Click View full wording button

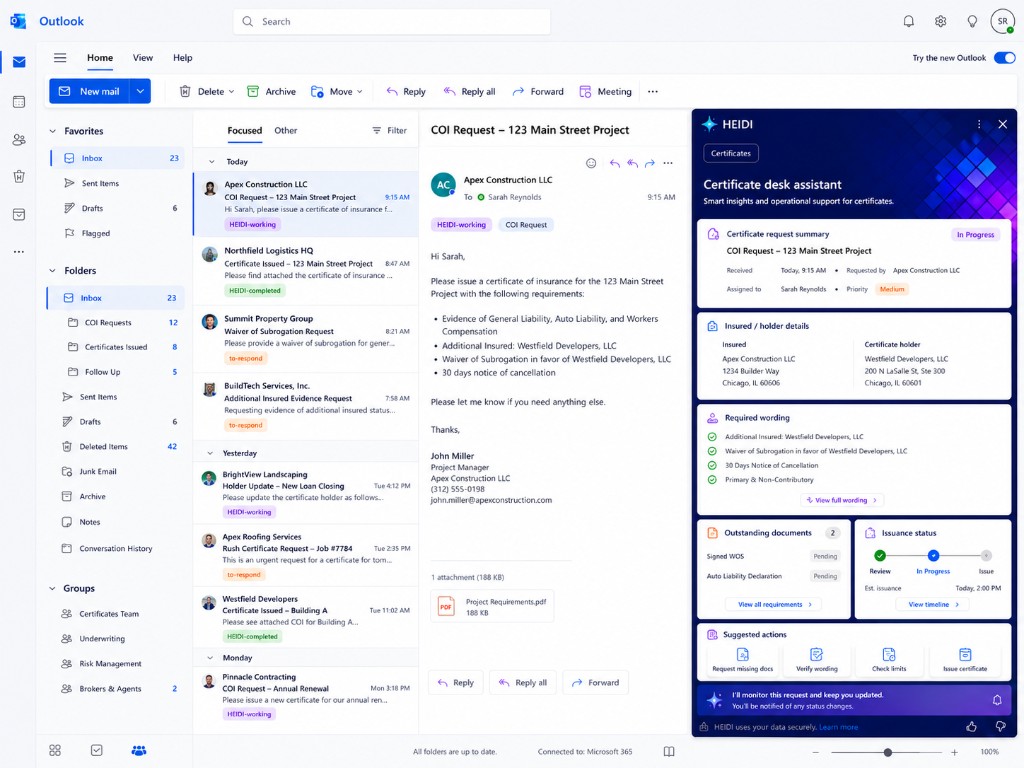842,500
